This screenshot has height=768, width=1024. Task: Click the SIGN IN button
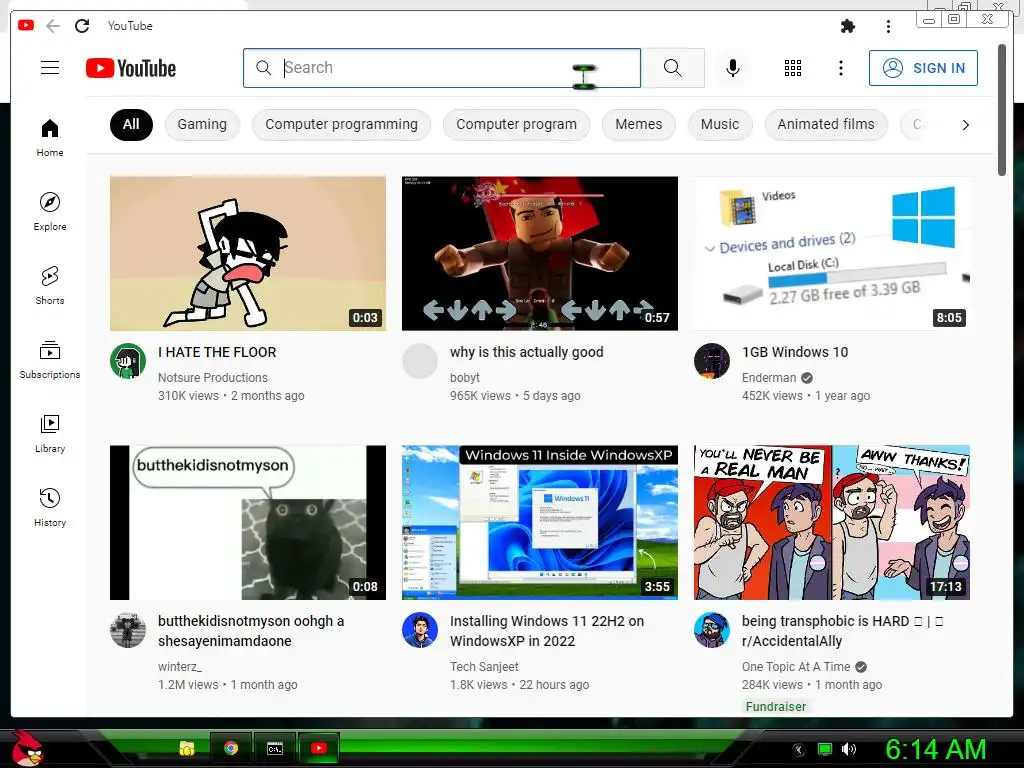click(x=923, y=68)
